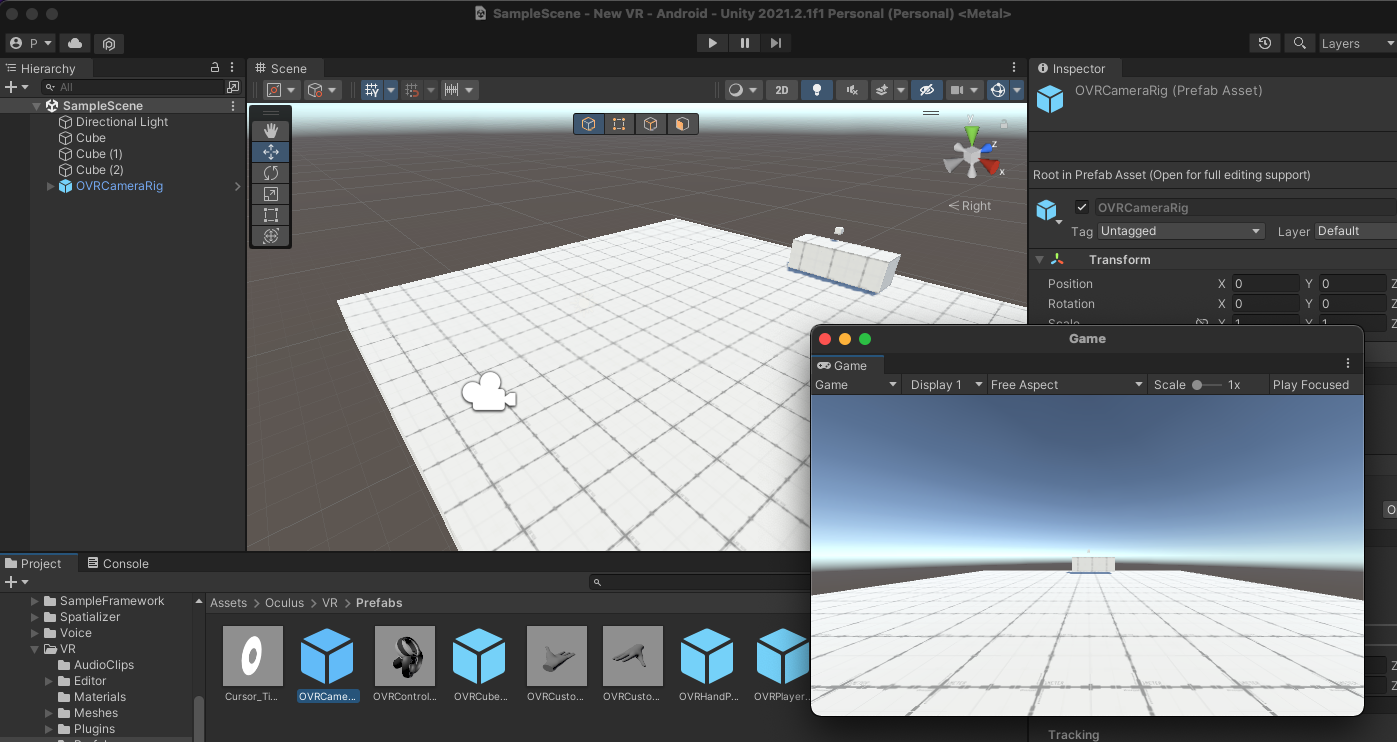This screenshot has width=1397, height=742.
Task: Click the global search magnifier icon
Action: [1299, 43]
